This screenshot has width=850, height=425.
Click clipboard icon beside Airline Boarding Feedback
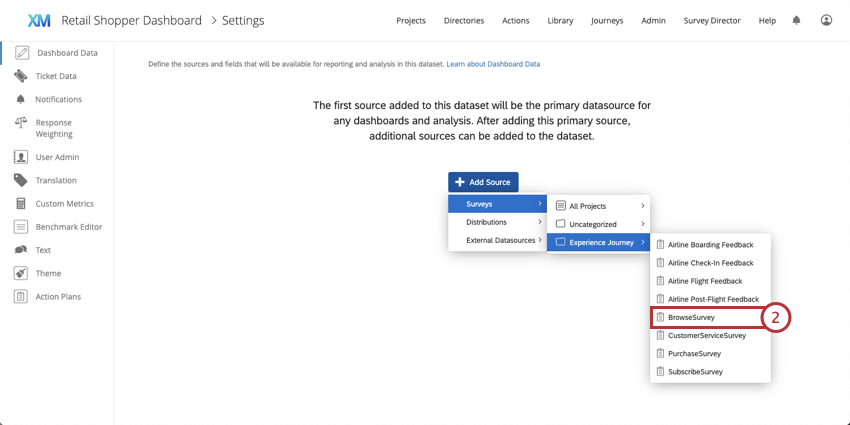(x=660, y=244)
